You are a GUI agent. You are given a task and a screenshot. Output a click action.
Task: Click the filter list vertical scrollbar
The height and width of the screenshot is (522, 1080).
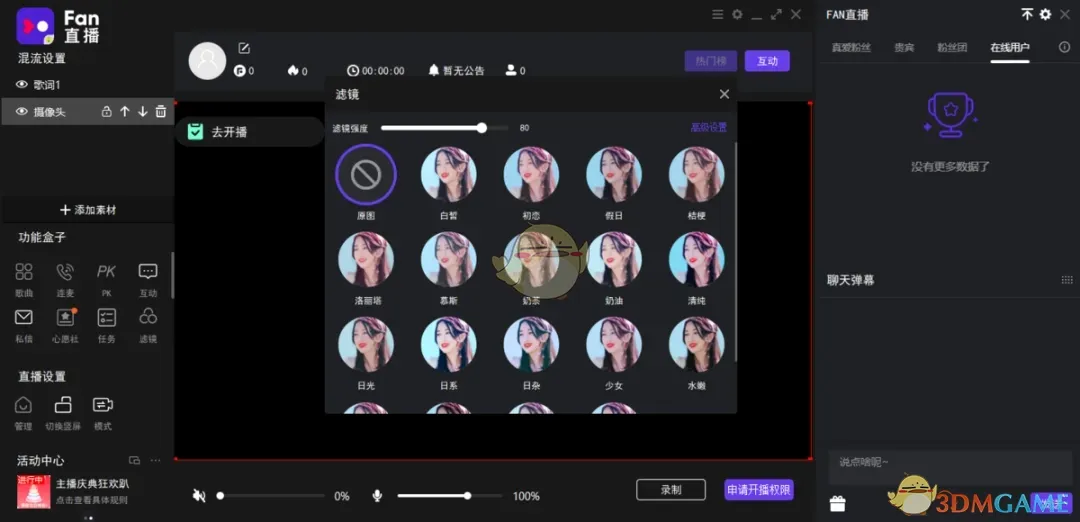(735, 251)
